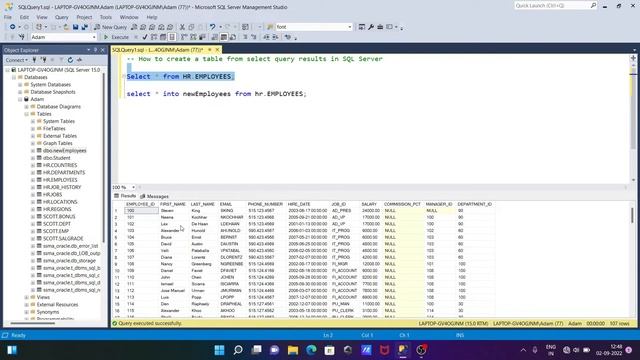Open the Window menu
This screenshot has width=640, height=360.
pyautogui.click(x=129, y=17)
